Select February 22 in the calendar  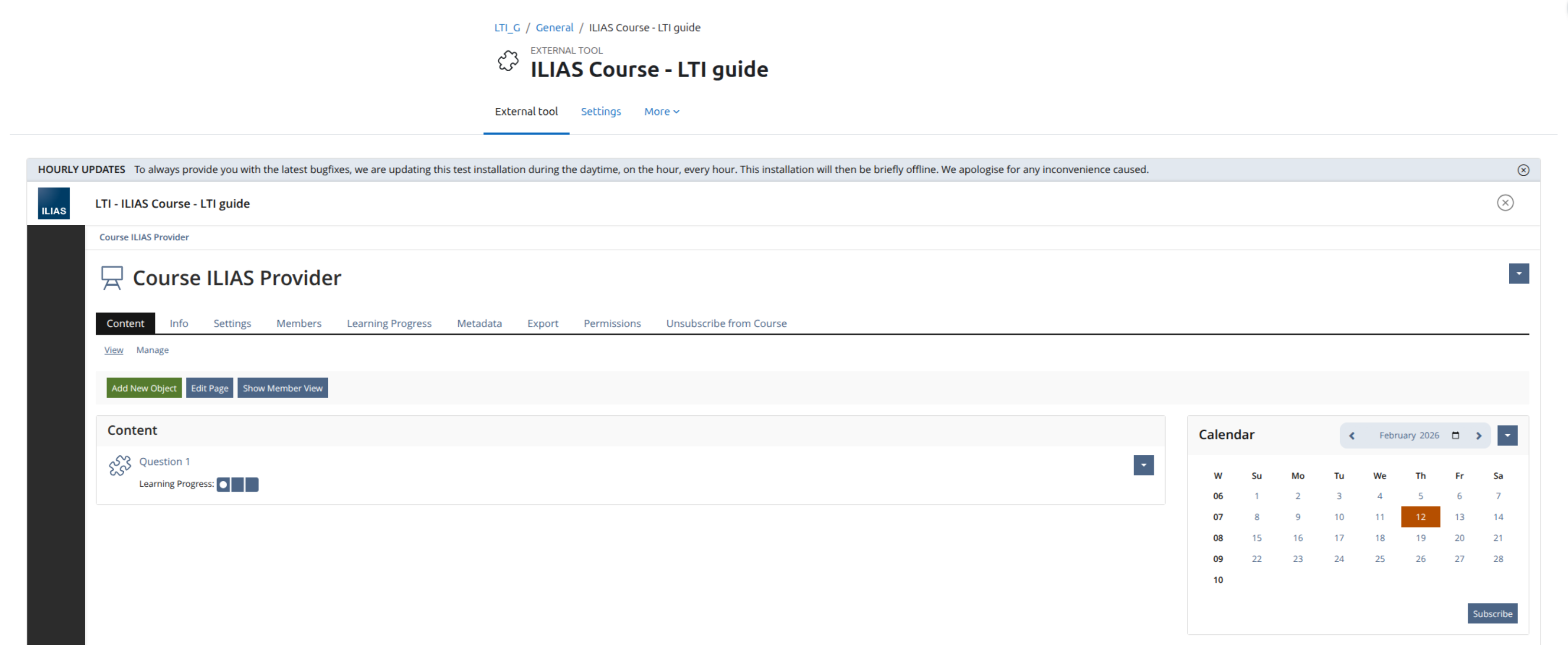[x=1257, y=559]
